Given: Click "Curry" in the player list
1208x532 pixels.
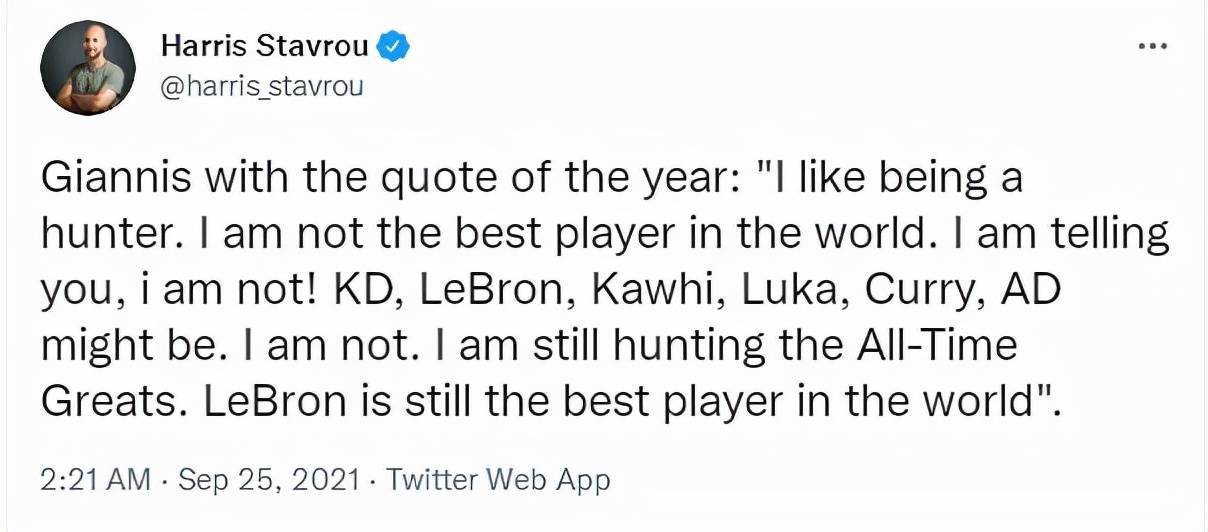Looking at the screenshot, I should coord(932,290).
